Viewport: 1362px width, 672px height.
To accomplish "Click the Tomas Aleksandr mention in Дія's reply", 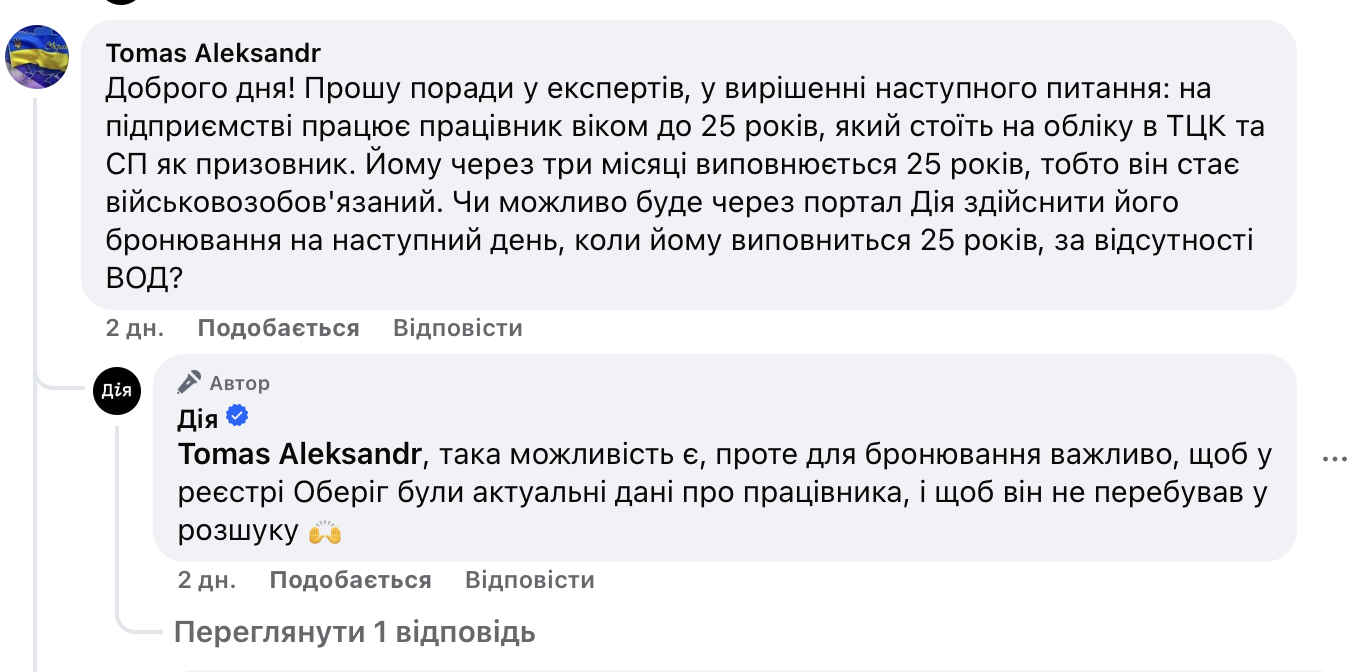I will click(x=300, y=455).
